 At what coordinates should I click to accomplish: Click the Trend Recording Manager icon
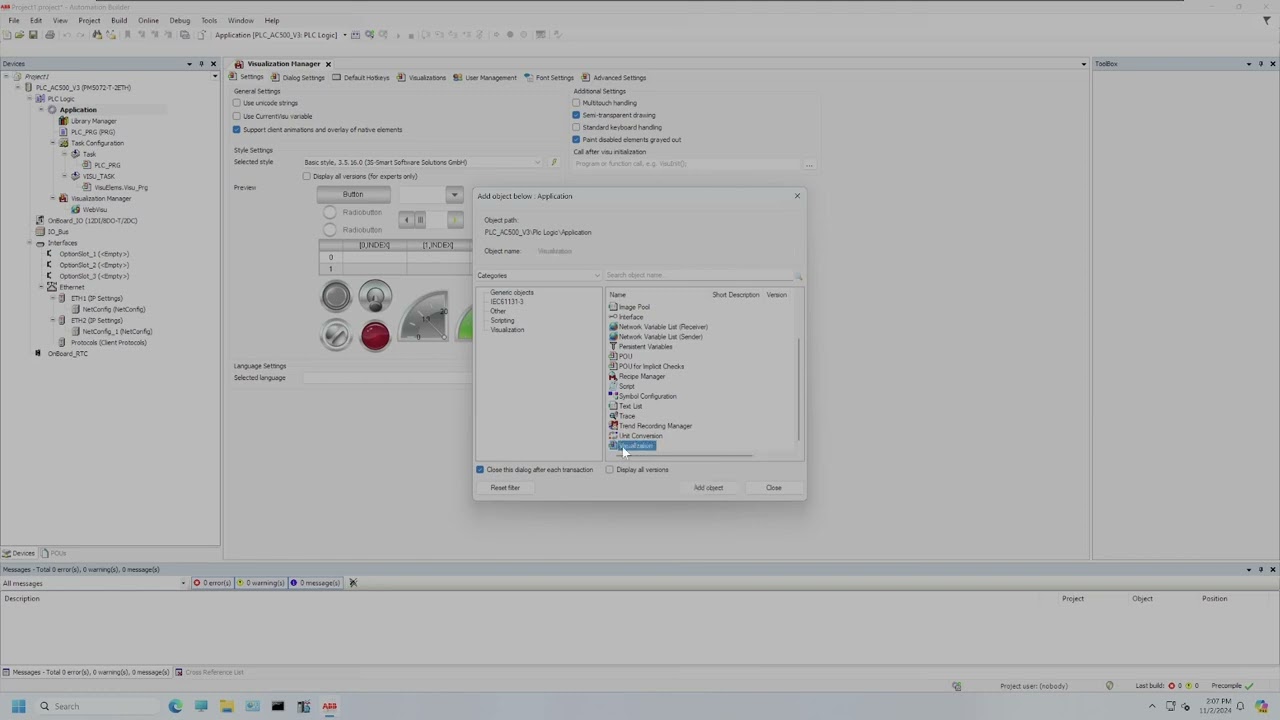click(x=613, y=426)
